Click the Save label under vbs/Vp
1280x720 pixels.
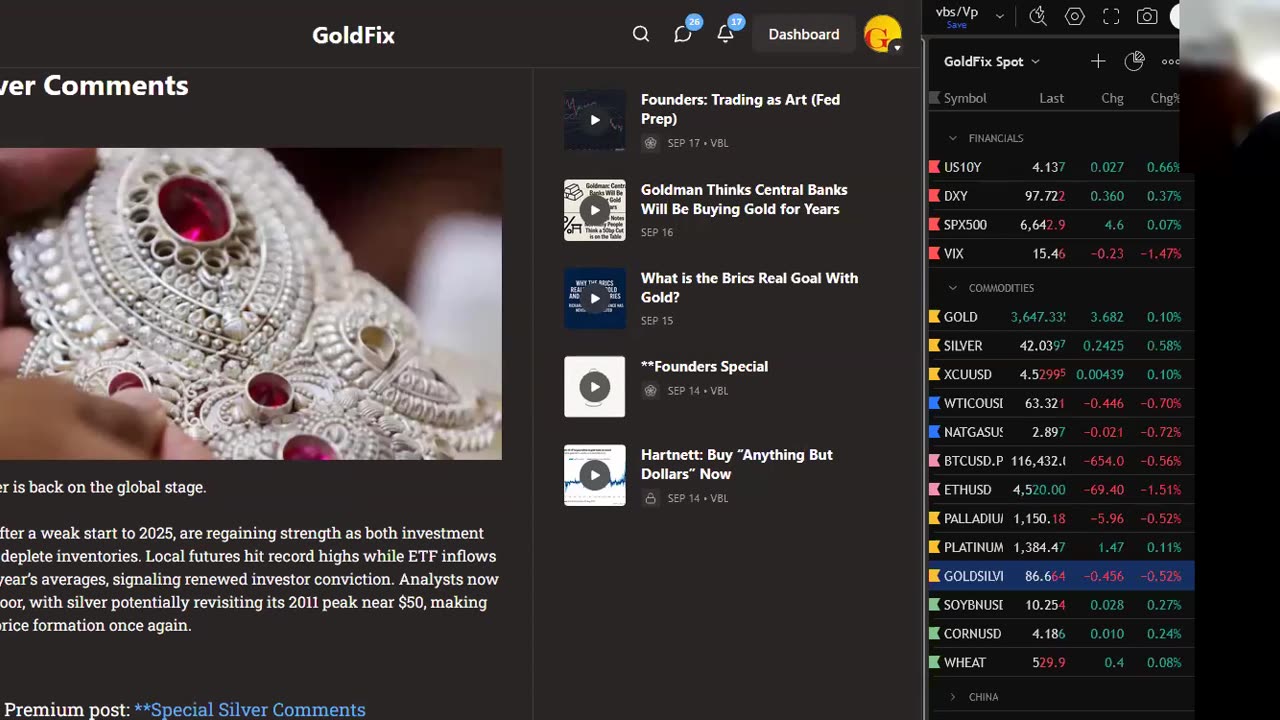(x=956, y=25)
